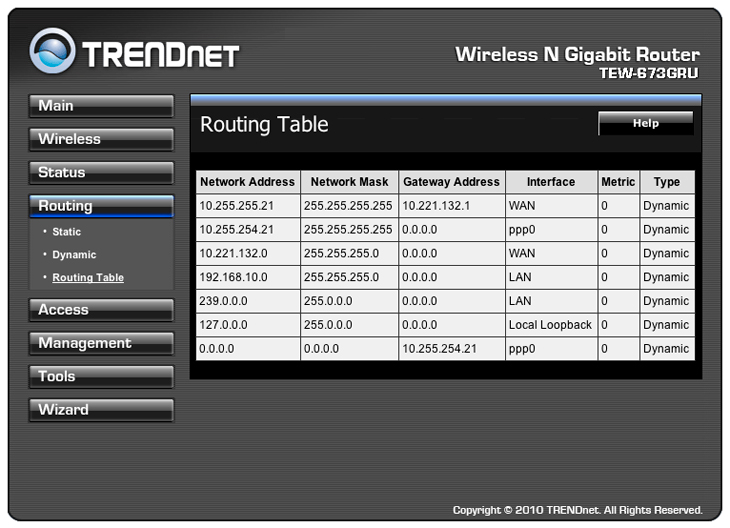Open the Wireless menu section
Viewport: 730px width, 528px height.
(x=100, y=139)
